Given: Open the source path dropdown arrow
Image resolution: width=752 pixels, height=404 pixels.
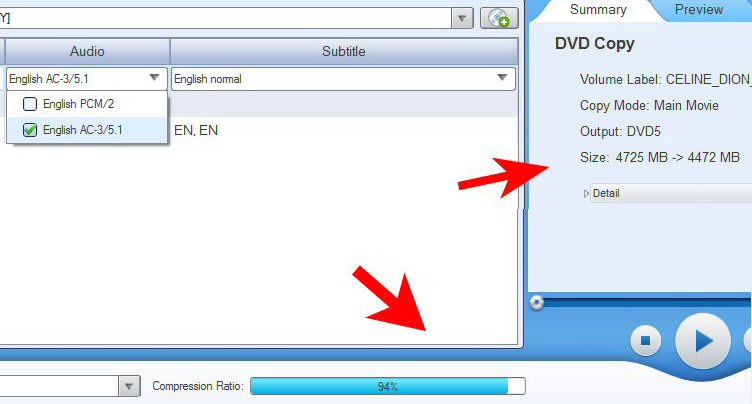Looking at the screenshot, I should click(x=462, y=18).
